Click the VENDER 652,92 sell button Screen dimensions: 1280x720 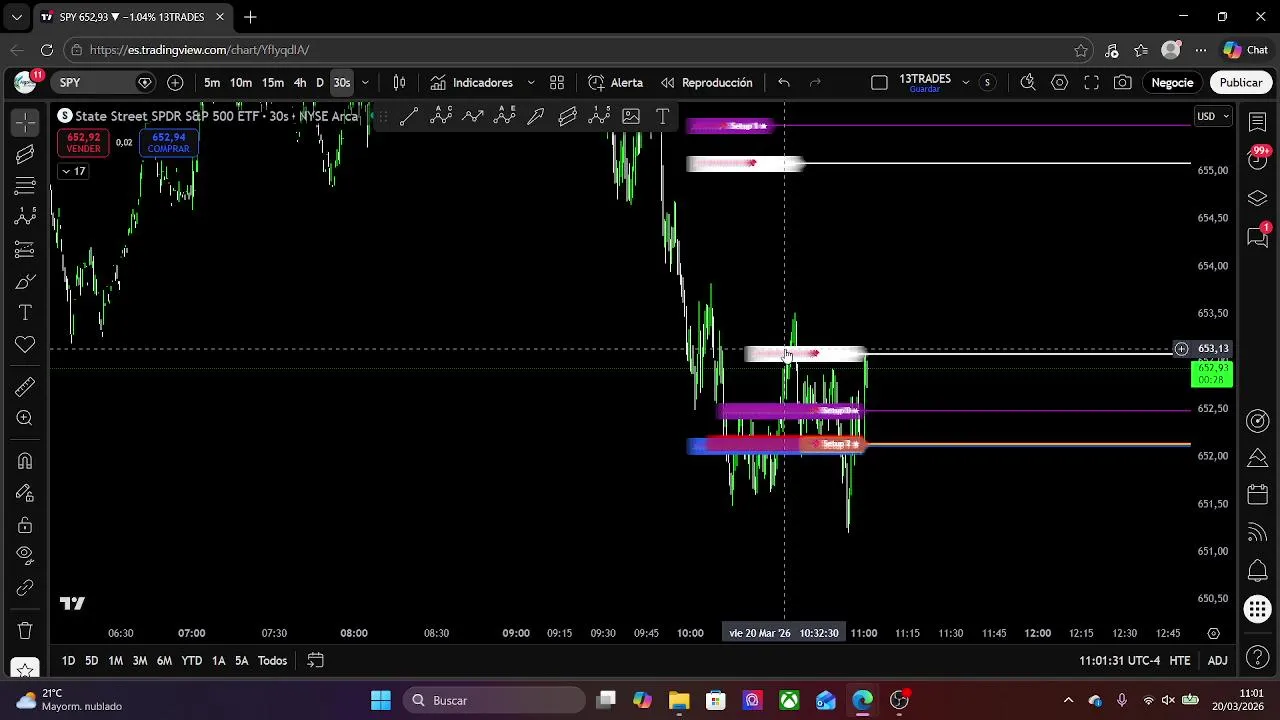(x=84, y=143)
